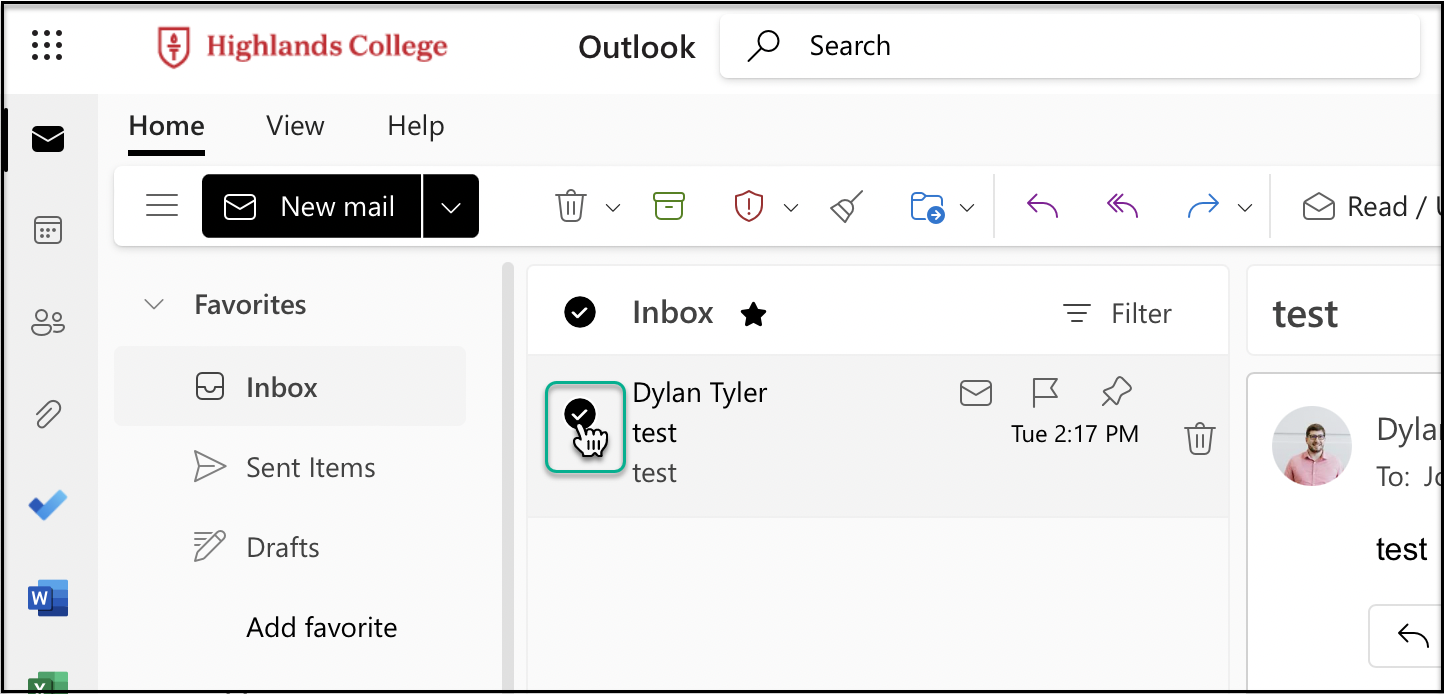Toggle select all messages in Inbox
The height and width of the screenshot is (694, 1444).
coord(580,312)
